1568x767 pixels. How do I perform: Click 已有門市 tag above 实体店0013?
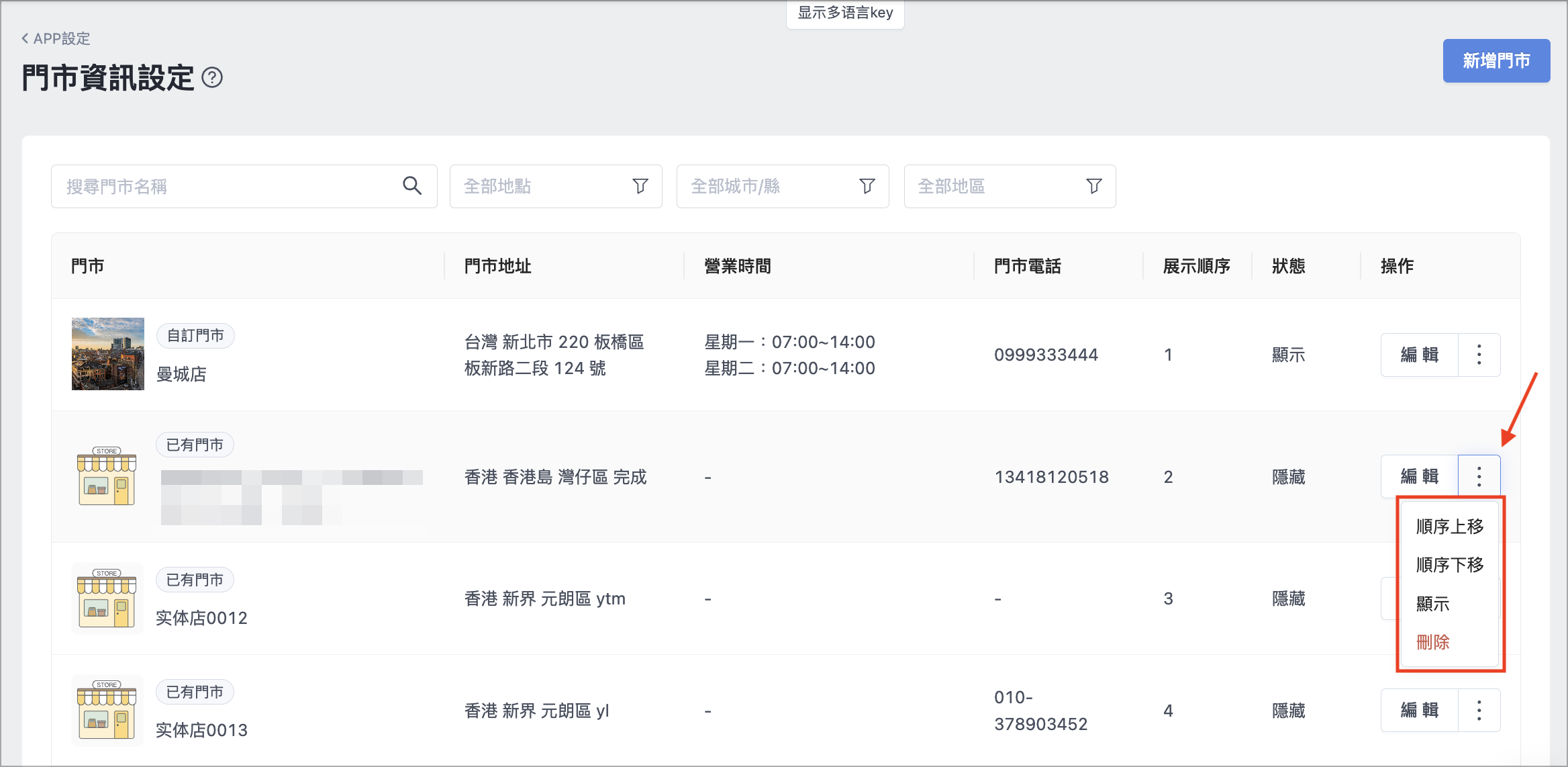(195, 692)
